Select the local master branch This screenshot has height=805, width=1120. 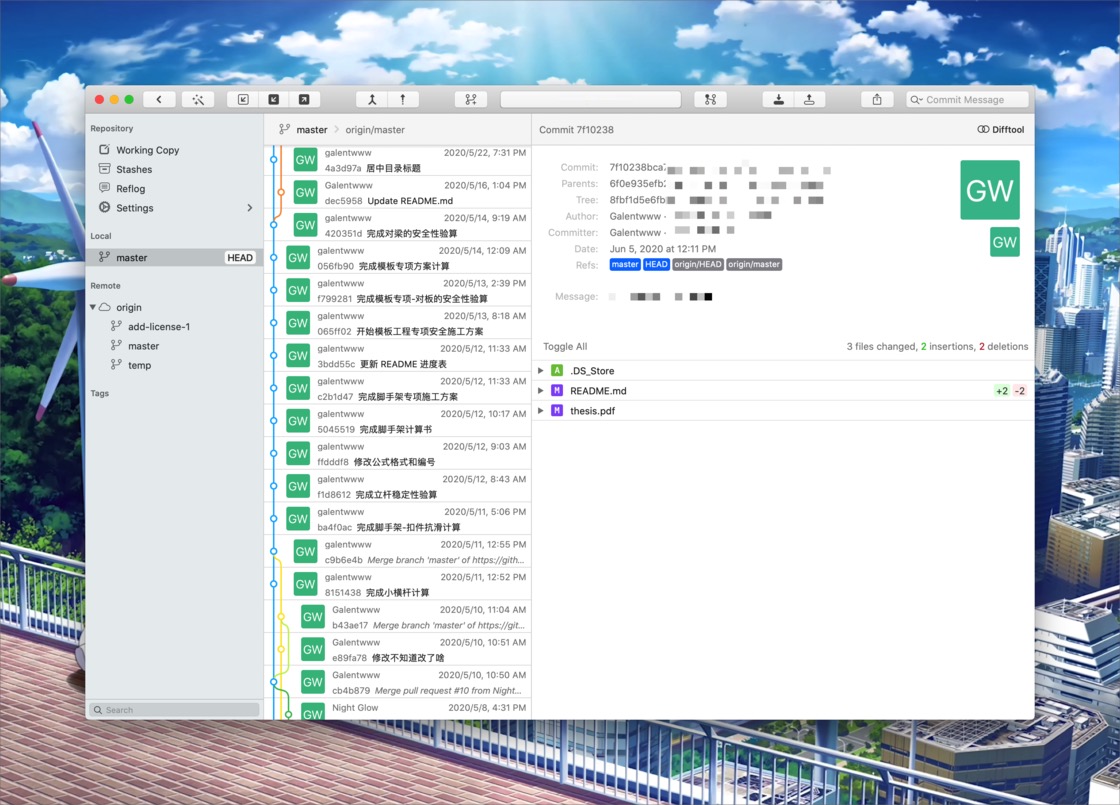point(174,257)
